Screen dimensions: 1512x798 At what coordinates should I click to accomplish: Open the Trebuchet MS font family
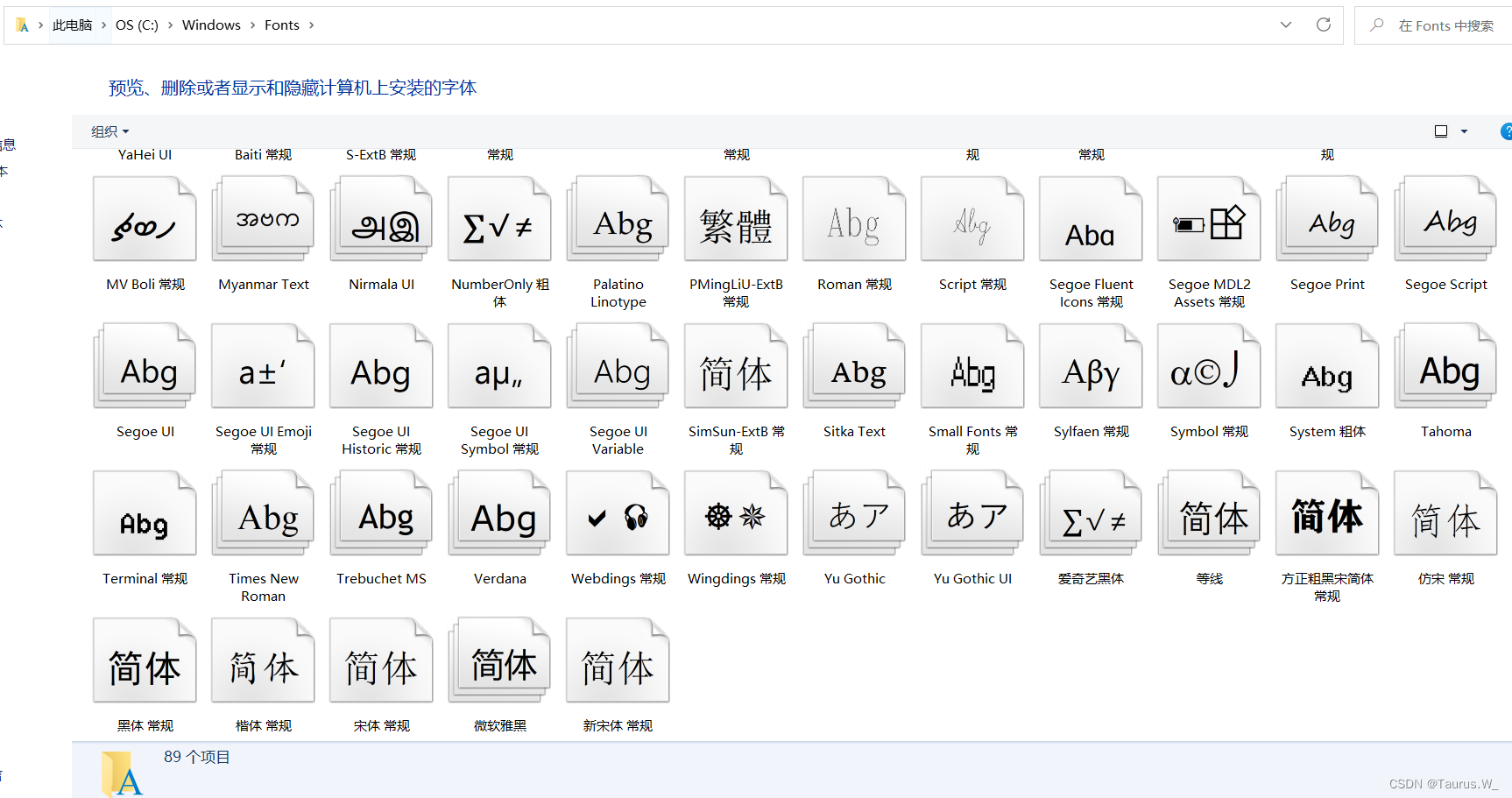tap(381, 513)
